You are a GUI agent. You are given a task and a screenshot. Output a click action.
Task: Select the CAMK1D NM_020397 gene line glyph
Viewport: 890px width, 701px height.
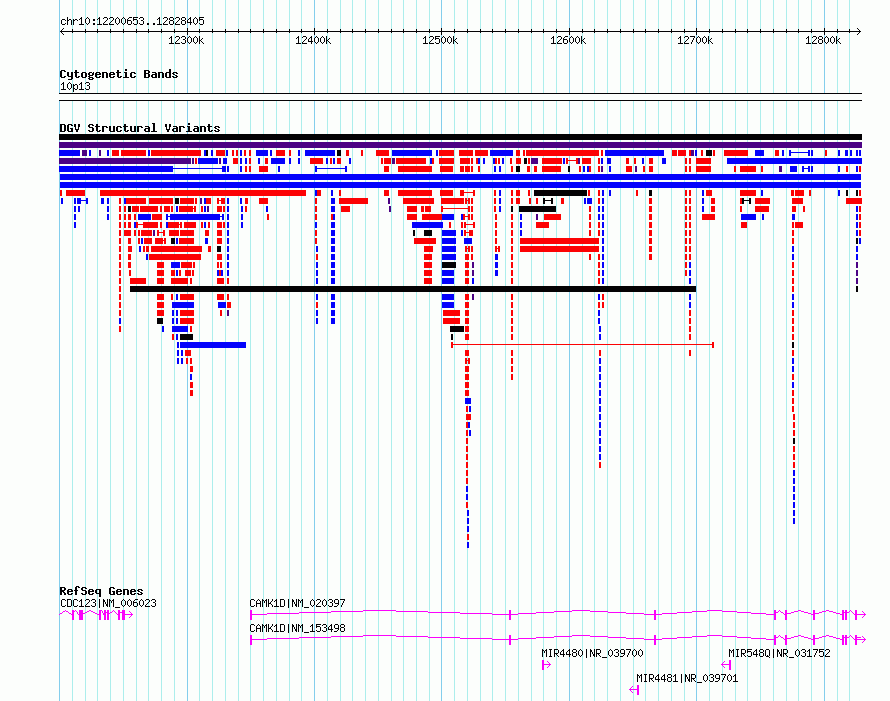[558, 615]
